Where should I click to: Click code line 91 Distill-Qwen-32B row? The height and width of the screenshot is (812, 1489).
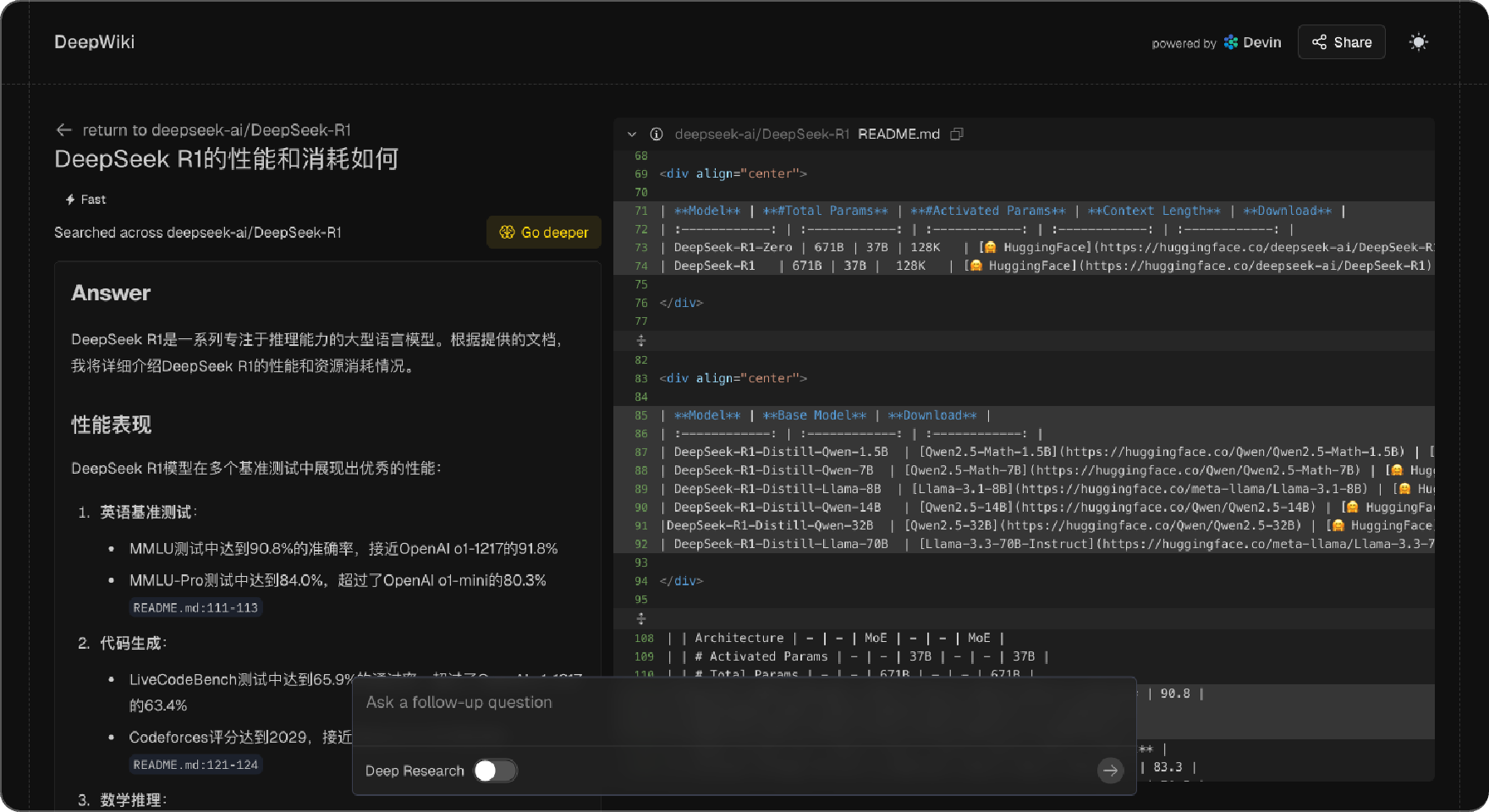[1024, 525]
